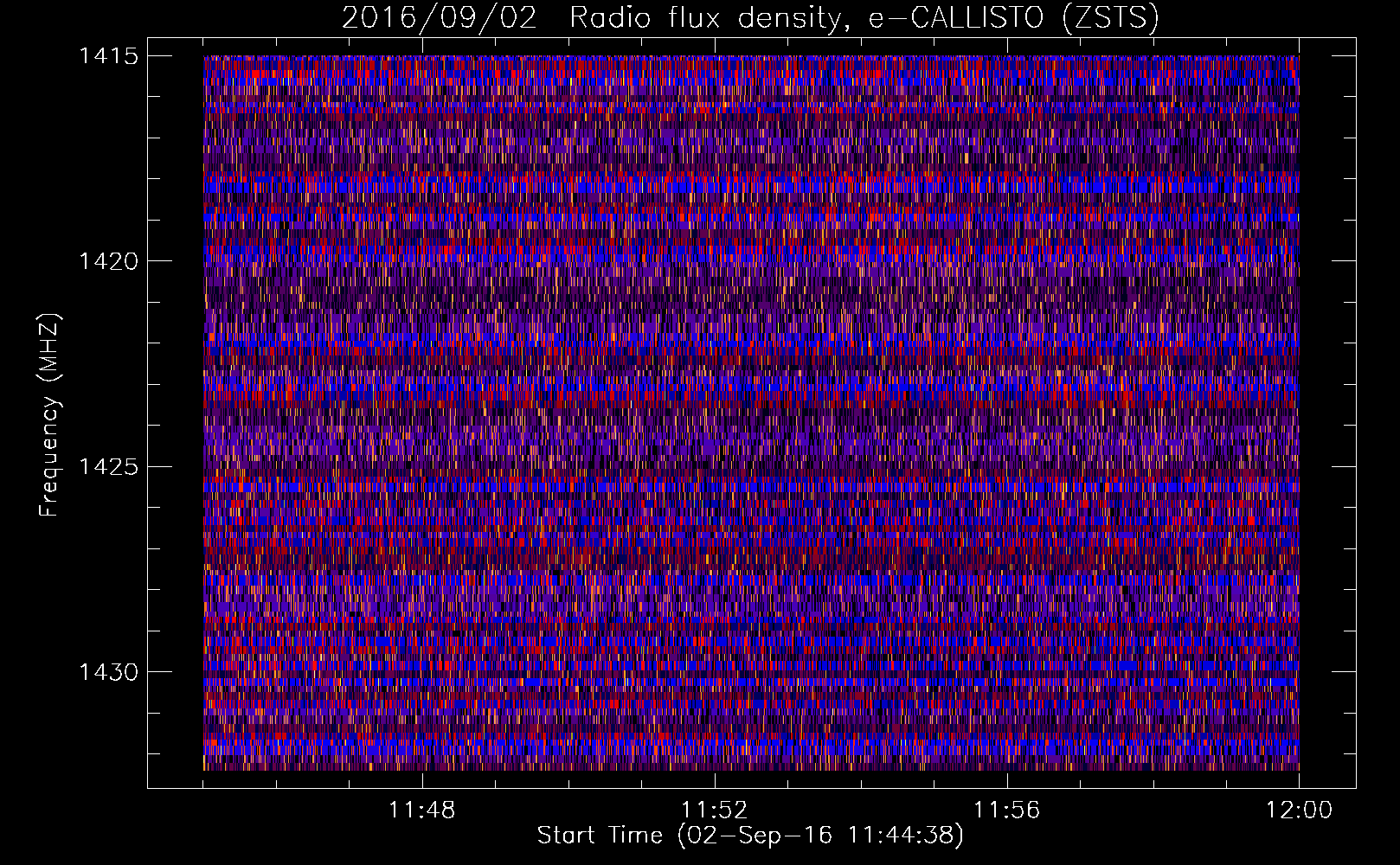Click the 1430 frequency tick label

(108, 672)
